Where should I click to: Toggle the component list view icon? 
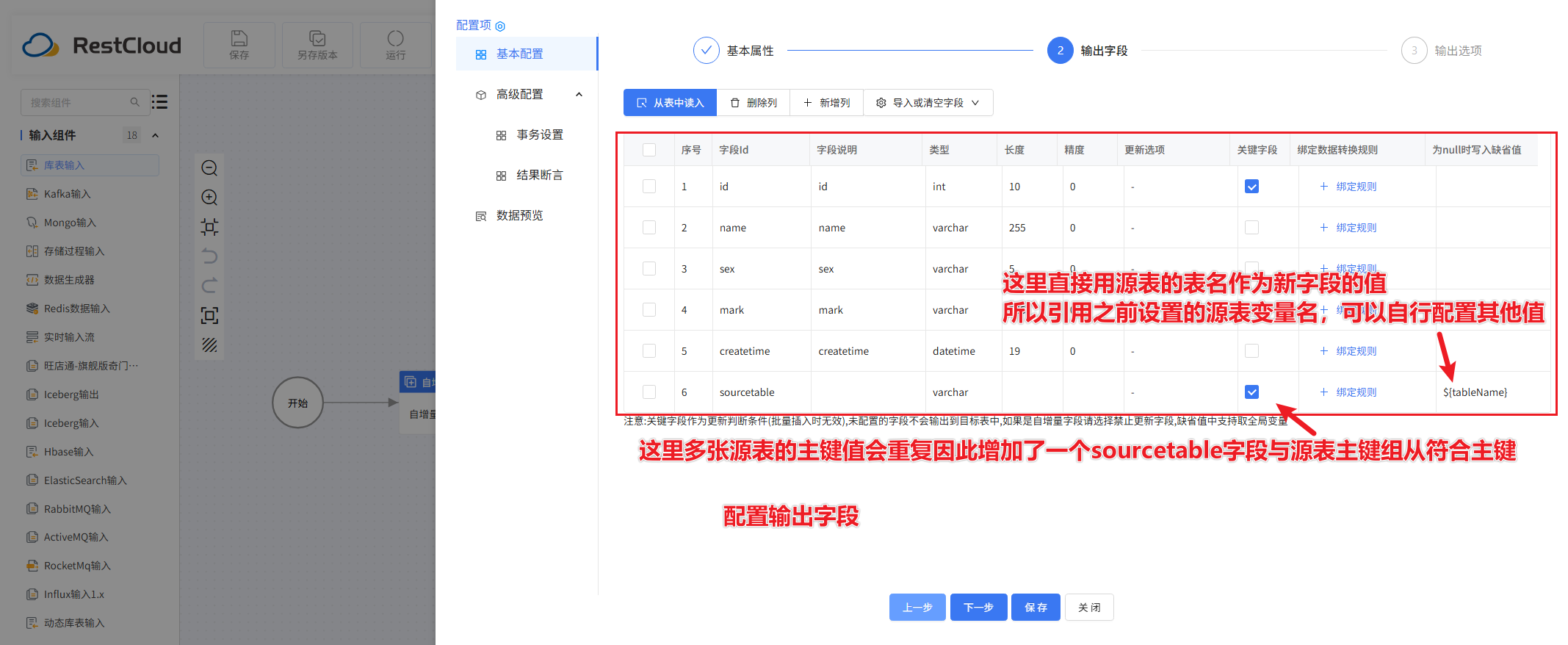coord(159,102)
